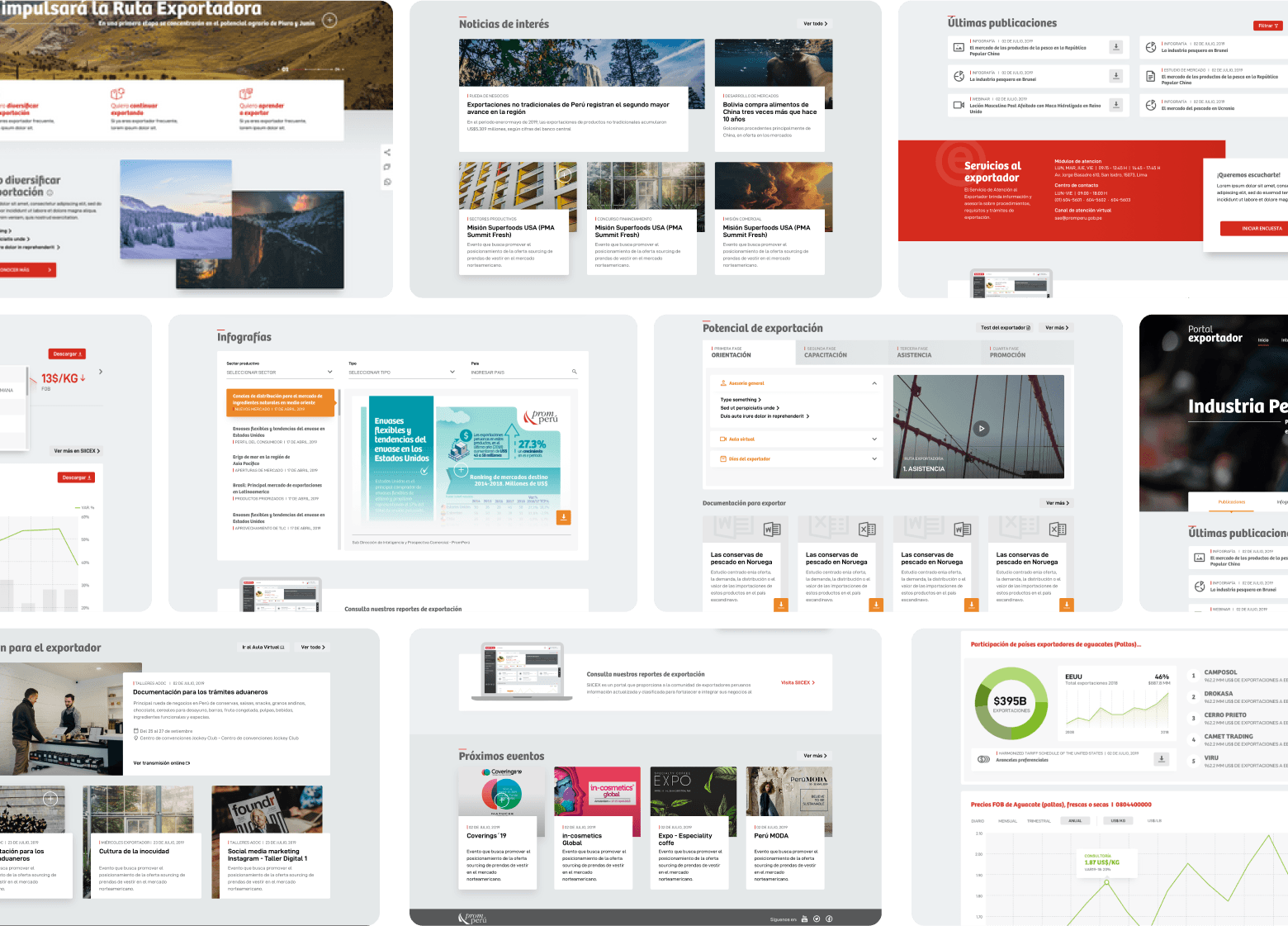This screenshot has width=1288, height=926.
Task: Switch to the ORIENTACIÓN phase tab
Action: (749, 353)
